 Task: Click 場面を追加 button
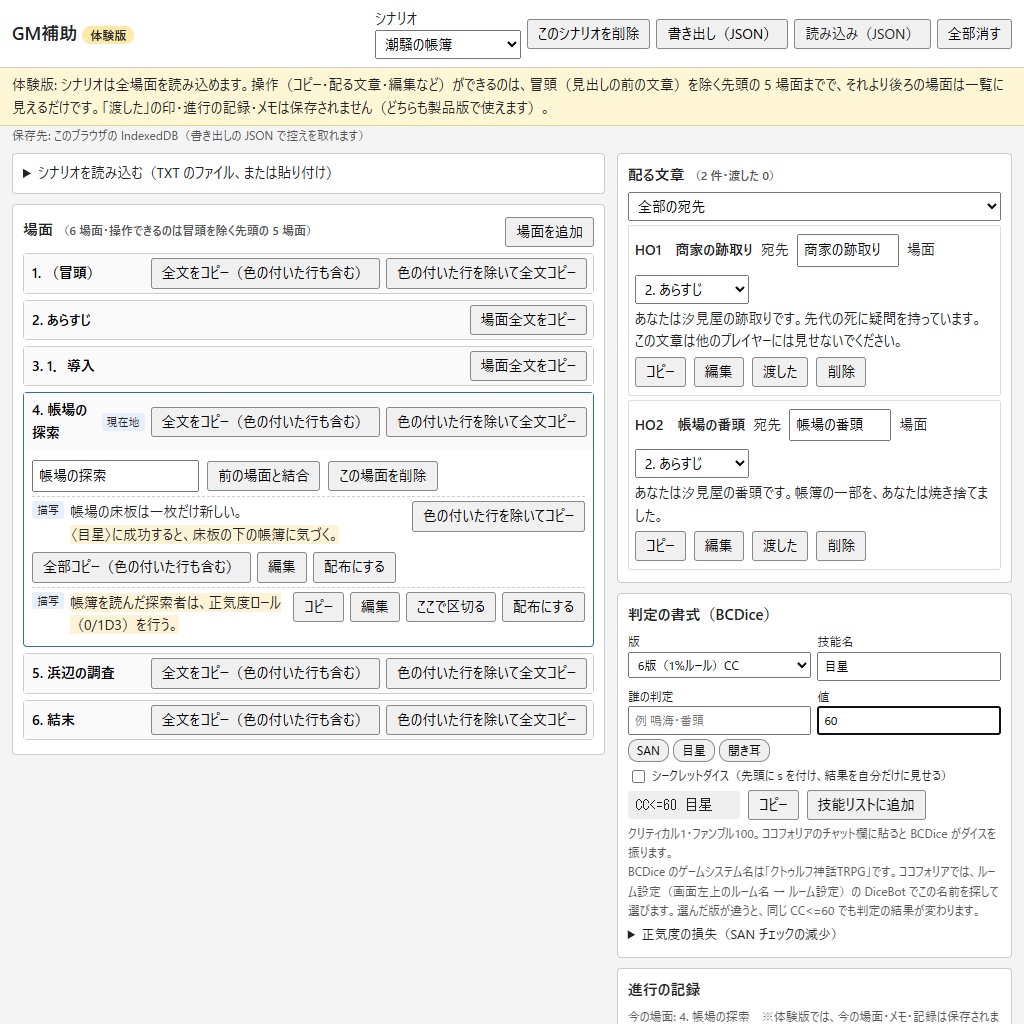(x=549, y=232)
